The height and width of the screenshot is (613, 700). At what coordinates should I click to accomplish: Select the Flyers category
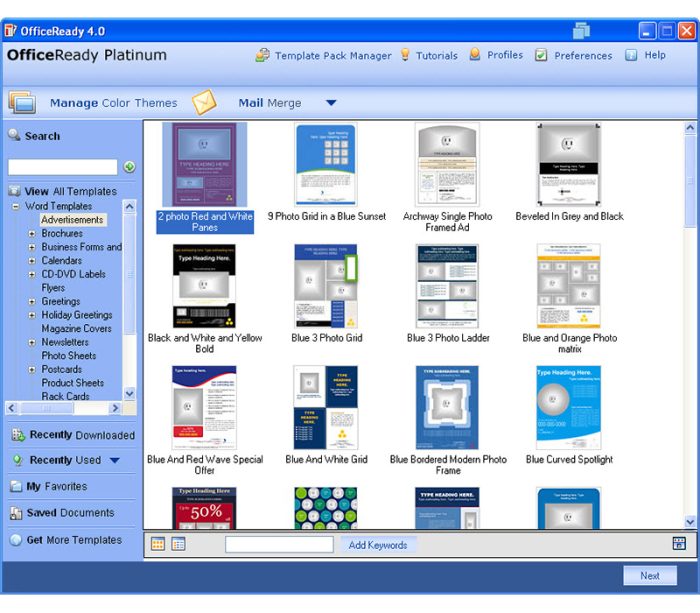(x=53, y=288)
